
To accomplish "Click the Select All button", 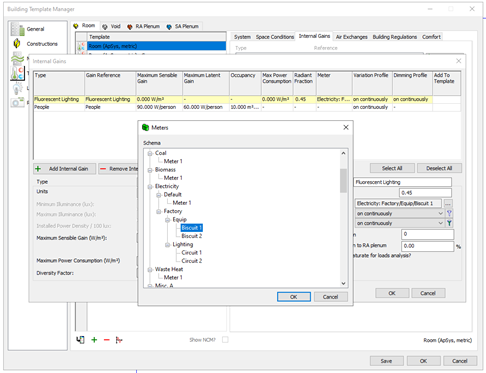I will coord(392,168).
